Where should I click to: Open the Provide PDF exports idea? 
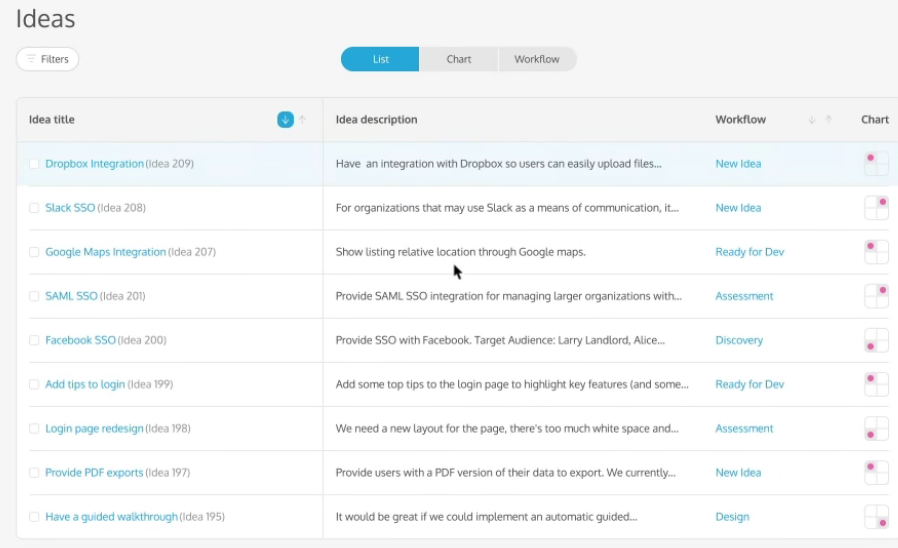(x=94, y=472)
